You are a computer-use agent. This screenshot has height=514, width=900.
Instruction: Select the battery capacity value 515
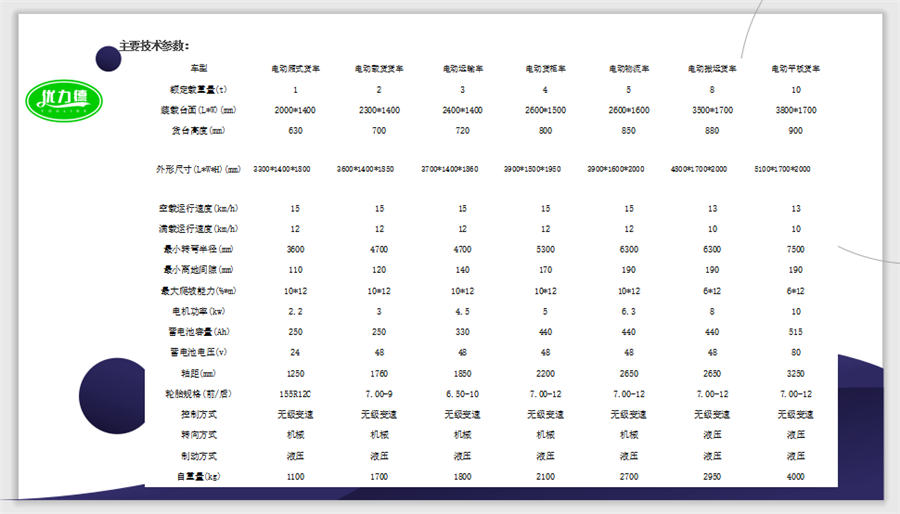click(795, 332)
